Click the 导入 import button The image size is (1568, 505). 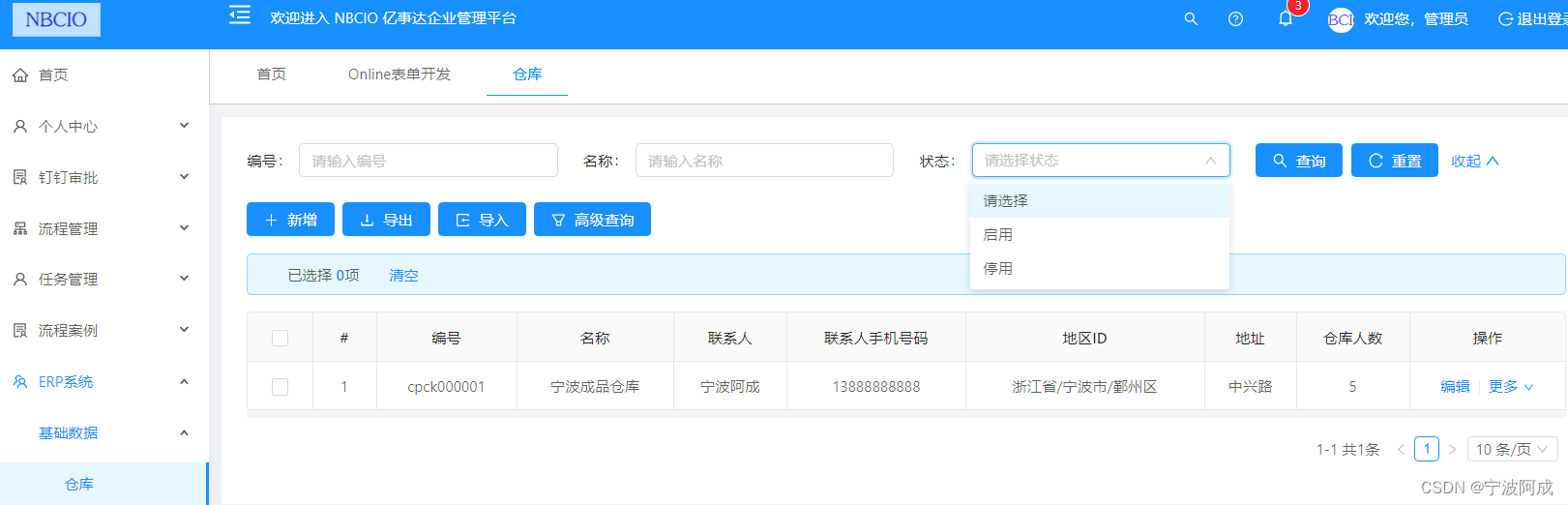[x=482, y=220]
